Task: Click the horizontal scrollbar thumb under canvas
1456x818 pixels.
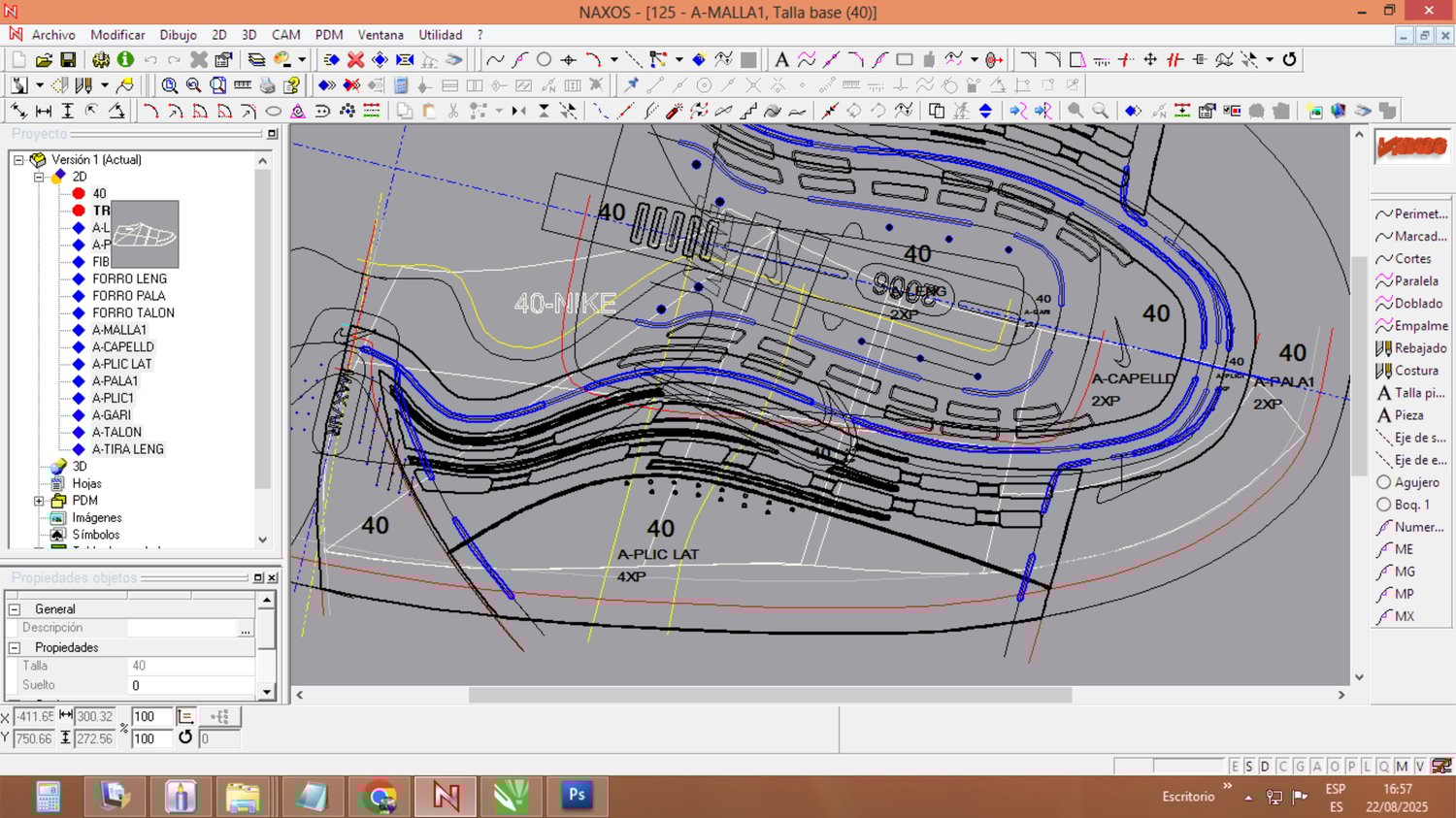Action: [x=770, y=695]
